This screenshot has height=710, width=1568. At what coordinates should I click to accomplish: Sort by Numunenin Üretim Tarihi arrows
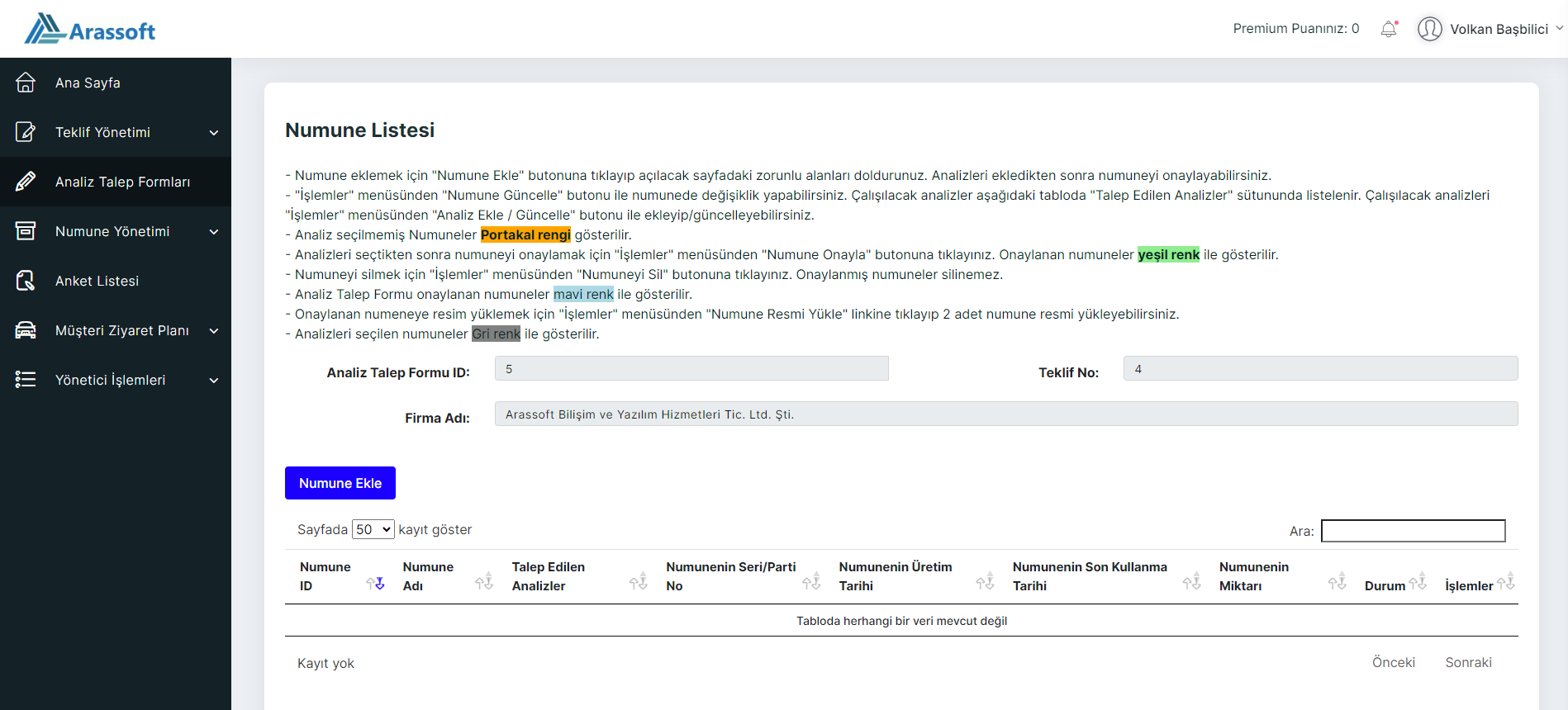pos(985,581)
